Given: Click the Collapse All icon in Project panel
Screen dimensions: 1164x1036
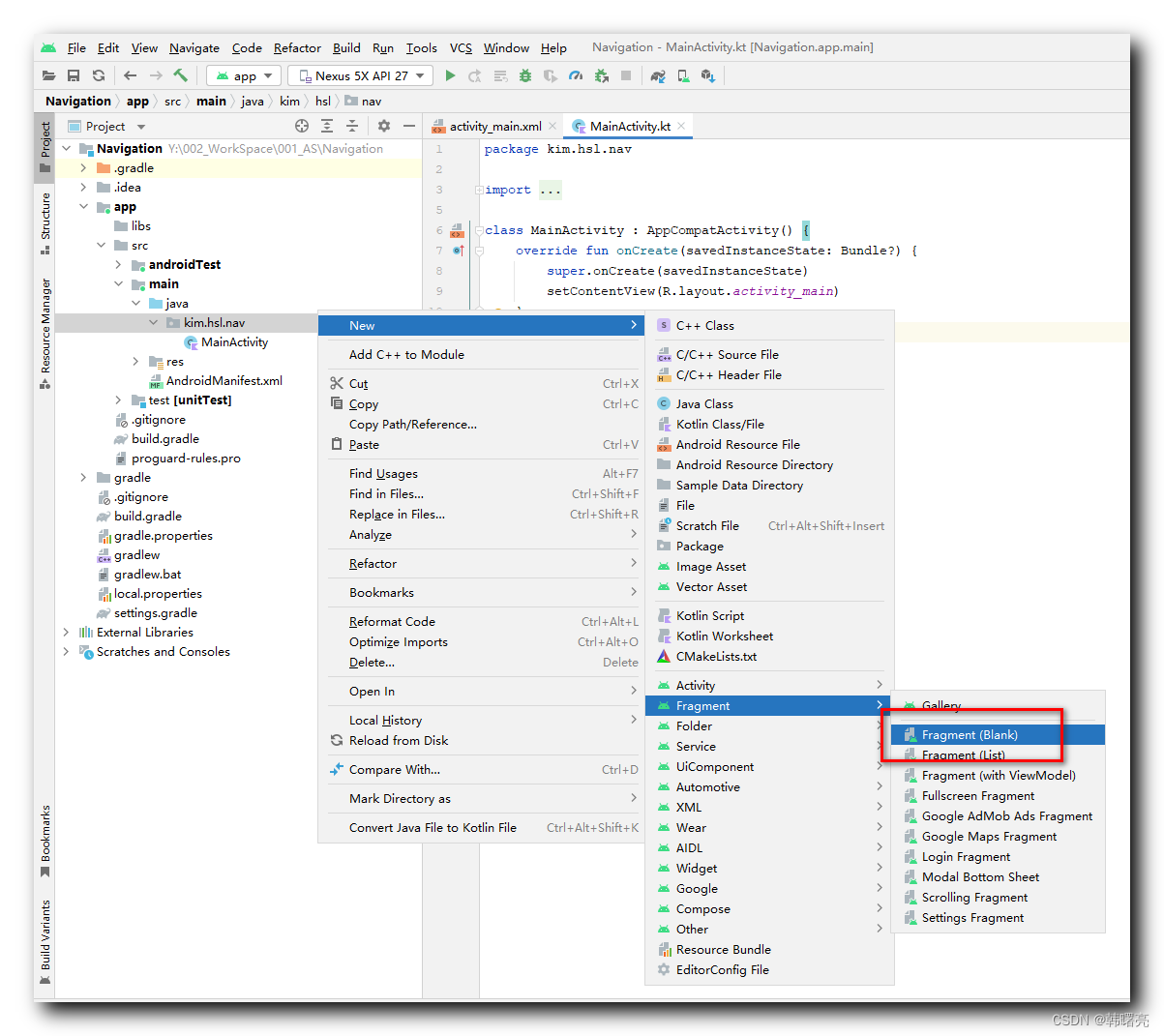Looking at the screenshot, I should [x=352, y=126].
